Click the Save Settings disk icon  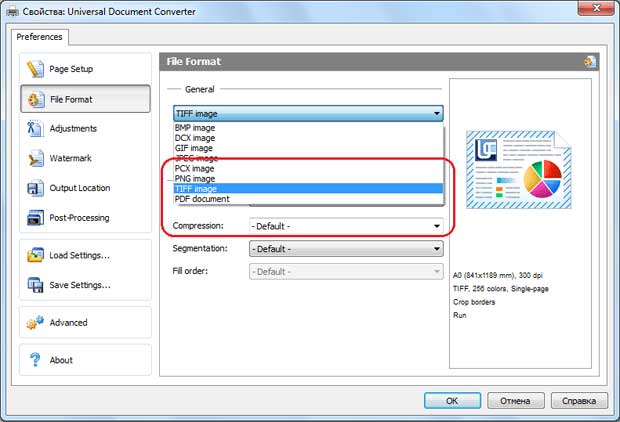35,285
